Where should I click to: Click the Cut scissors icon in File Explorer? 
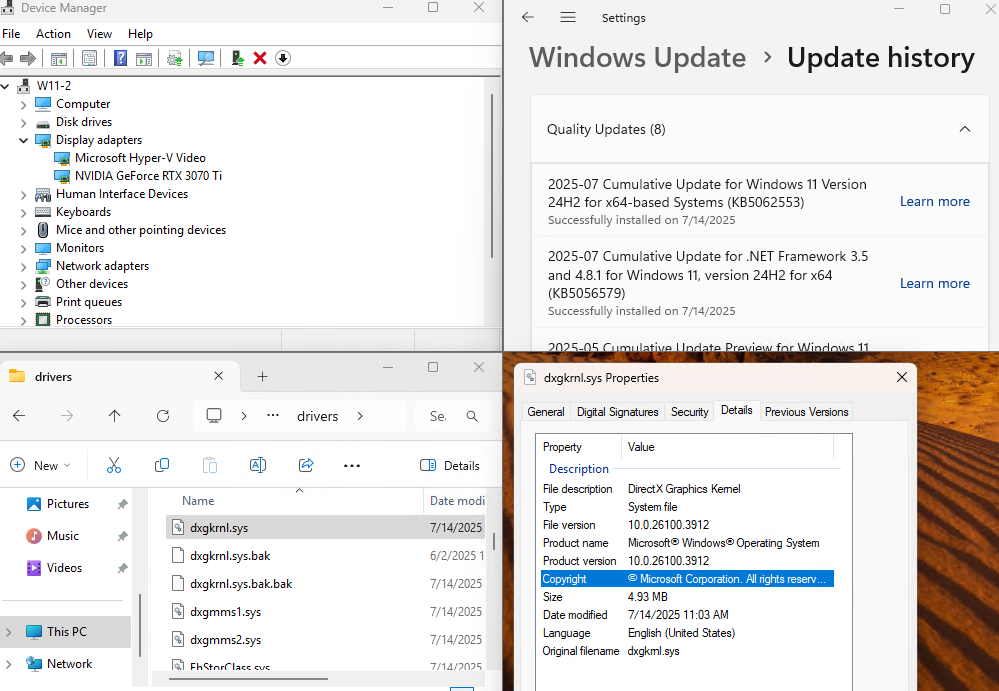click(114, 466)
